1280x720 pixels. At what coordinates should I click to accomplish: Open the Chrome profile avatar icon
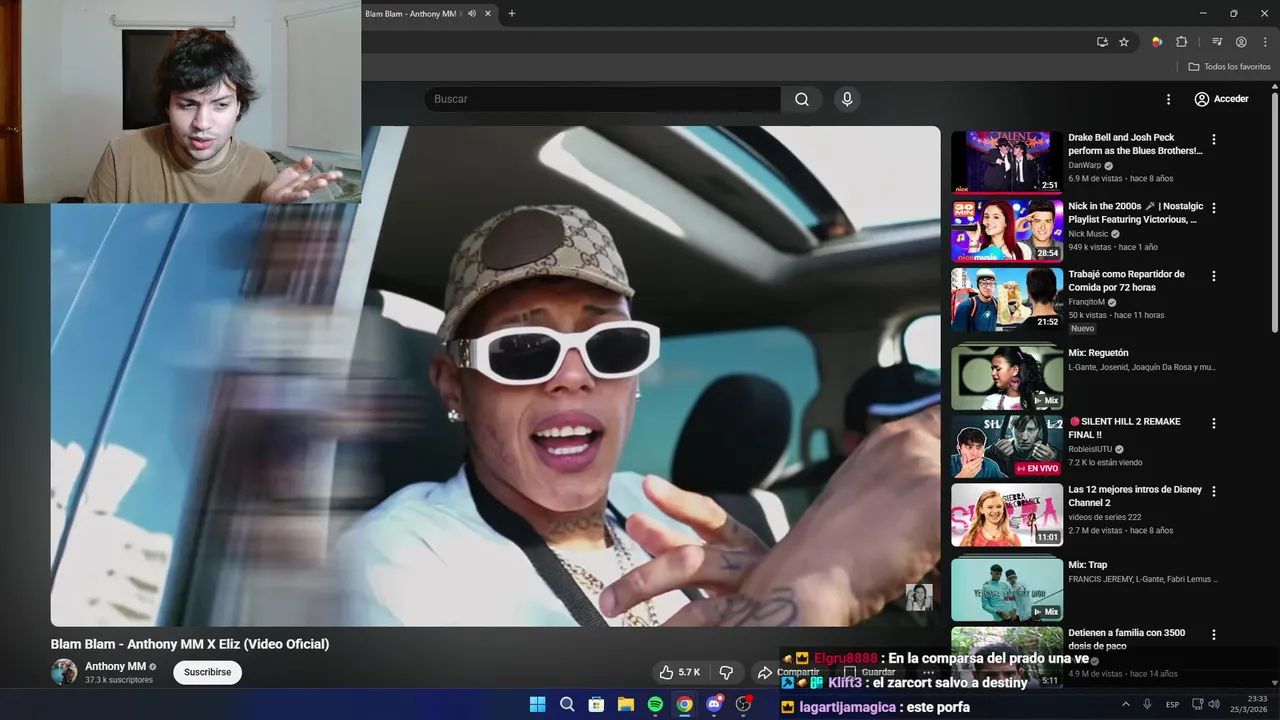tap(1241, 42)
